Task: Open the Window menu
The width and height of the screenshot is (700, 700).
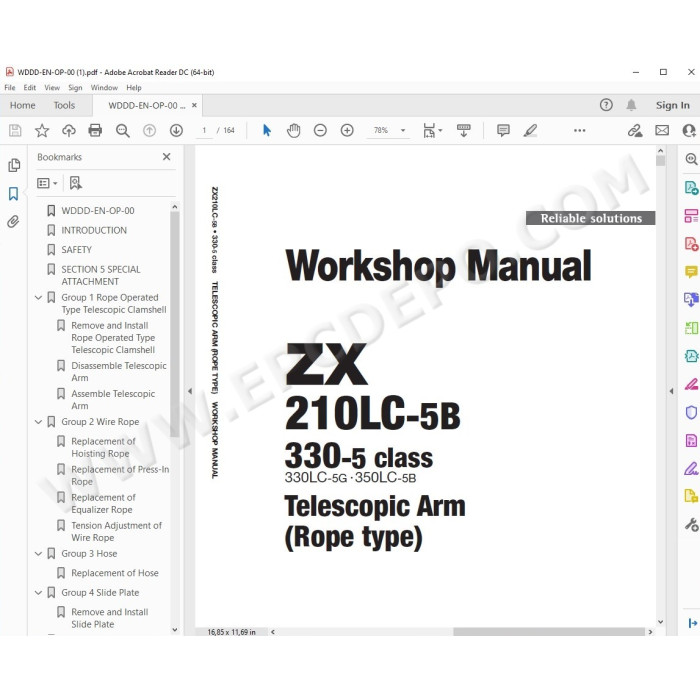Action: click(x=104, y=88)
